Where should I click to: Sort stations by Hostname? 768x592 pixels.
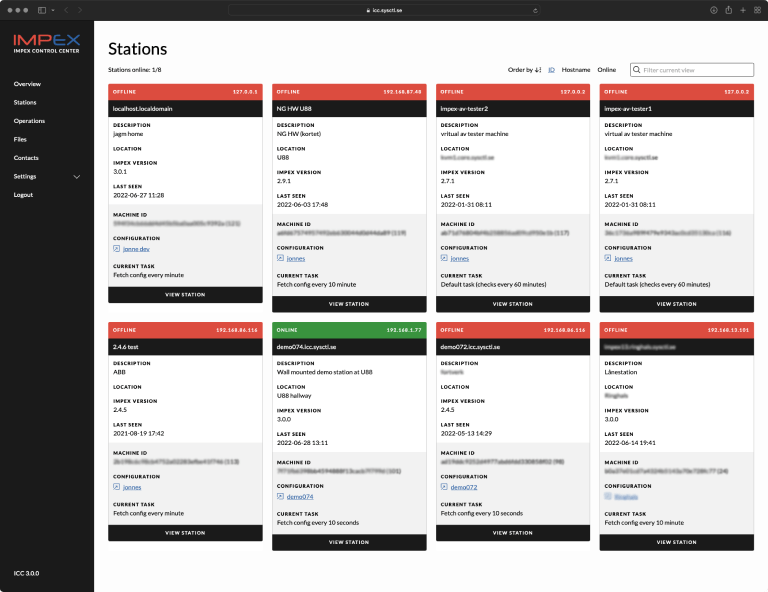tap(575, 70)
